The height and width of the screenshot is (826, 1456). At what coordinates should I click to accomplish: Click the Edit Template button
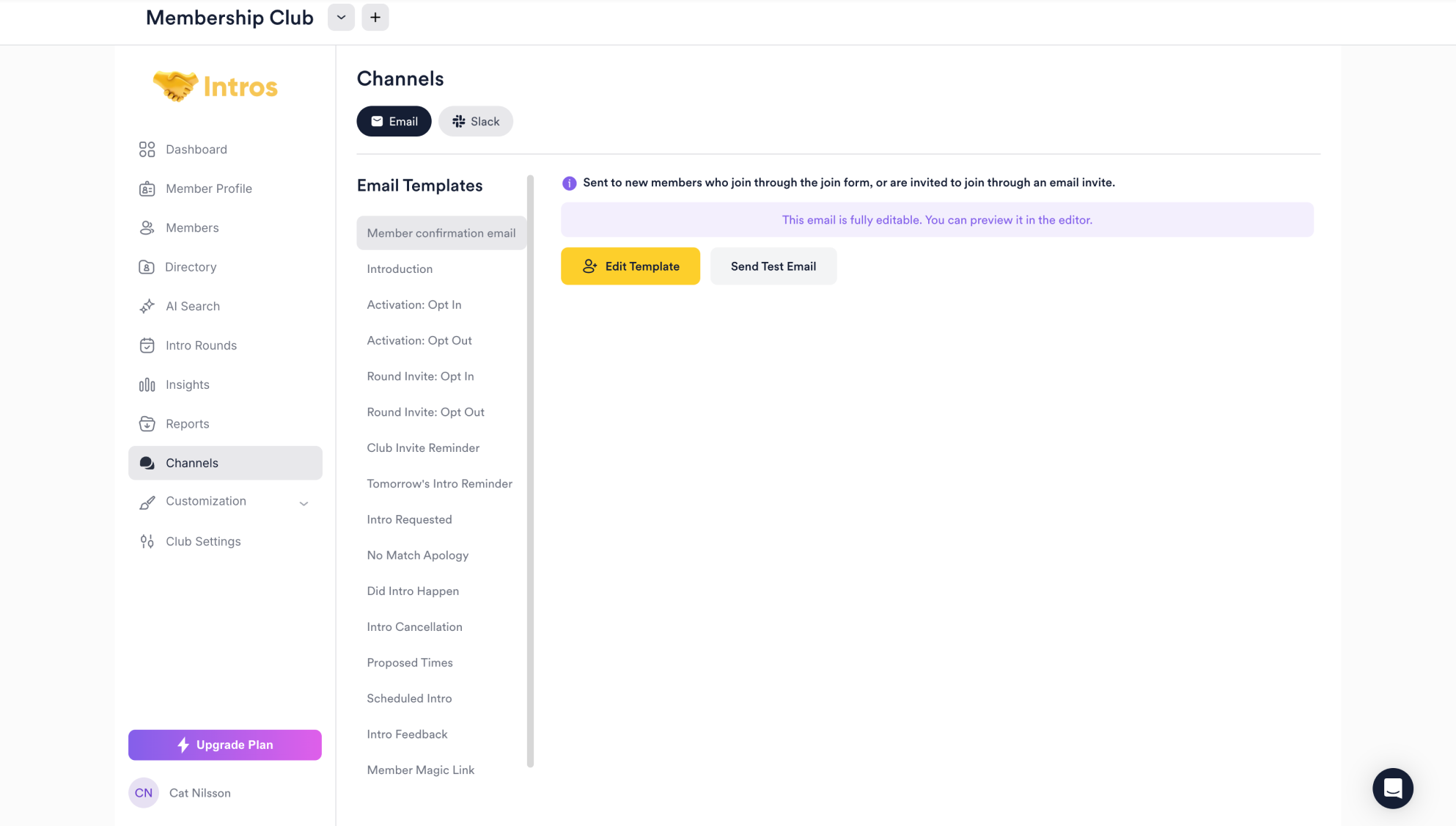click(630, 266)
